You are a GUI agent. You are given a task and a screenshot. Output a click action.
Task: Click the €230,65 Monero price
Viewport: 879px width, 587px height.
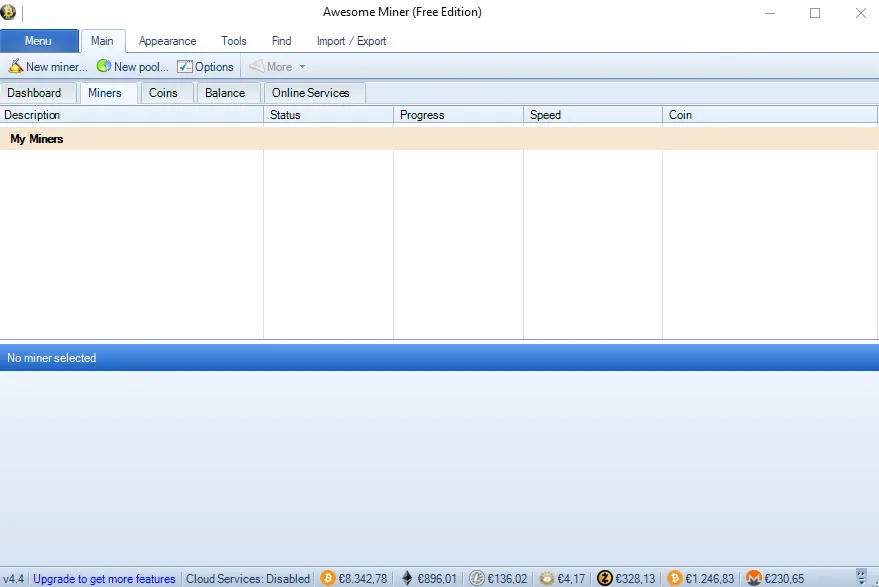pos(784,579)
